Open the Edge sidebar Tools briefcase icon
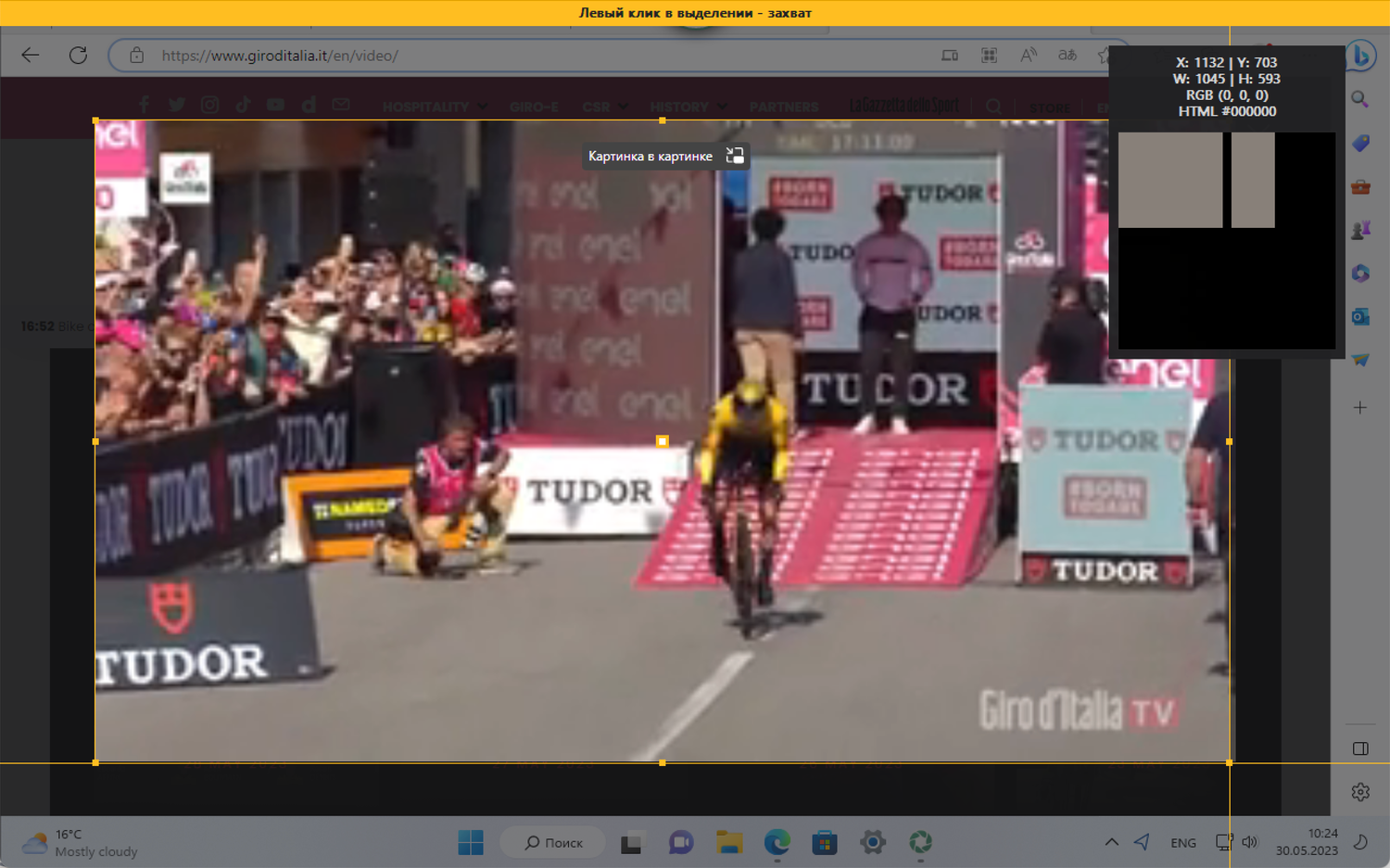Image resolution: width=1390 pixels, height=868 pixels. click(1360, 186)
